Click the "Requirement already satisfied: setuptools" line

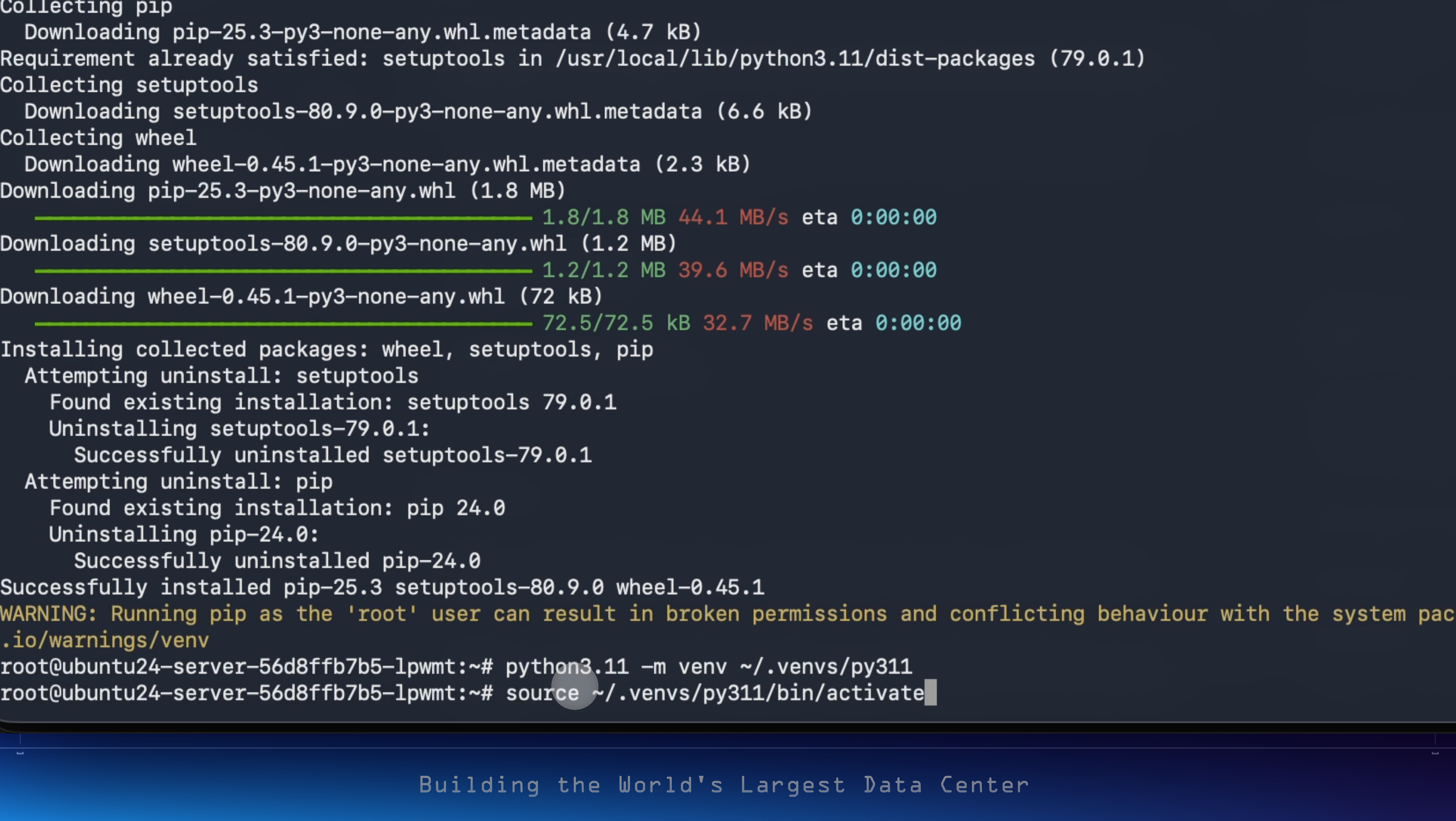point(572,59)
